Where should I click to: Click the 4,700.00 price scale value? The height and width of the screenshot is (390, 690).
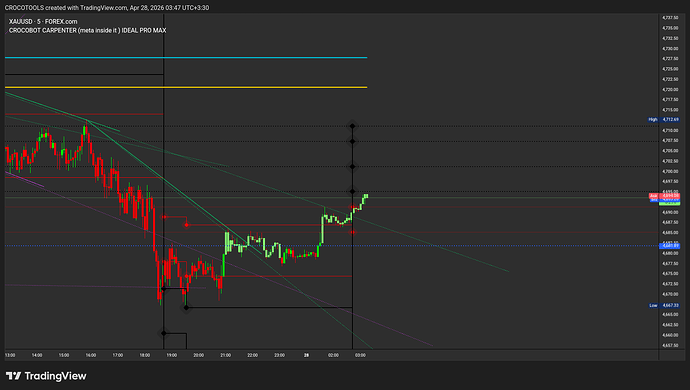[x=670, y=171]
